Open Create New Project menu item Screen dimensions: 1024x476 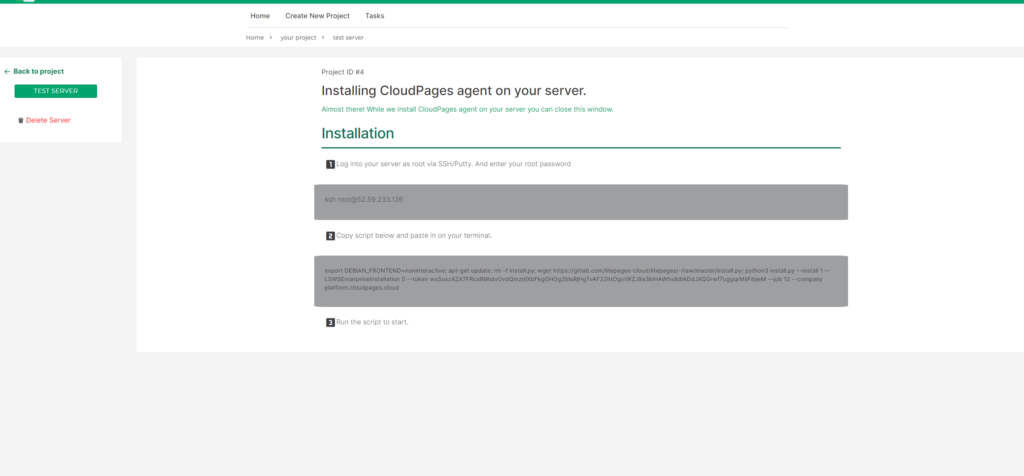point(317,16)
